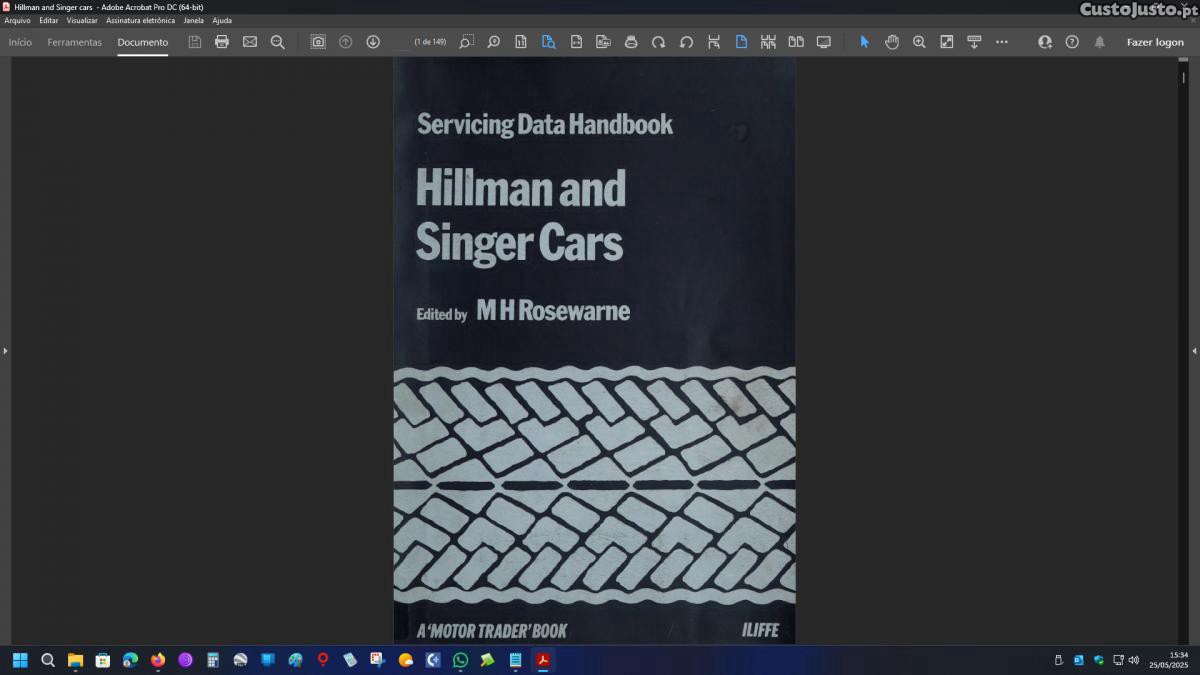Toggle two-page side-by-side view
This screenshot has width=1200, height=675.
(796, 42)
